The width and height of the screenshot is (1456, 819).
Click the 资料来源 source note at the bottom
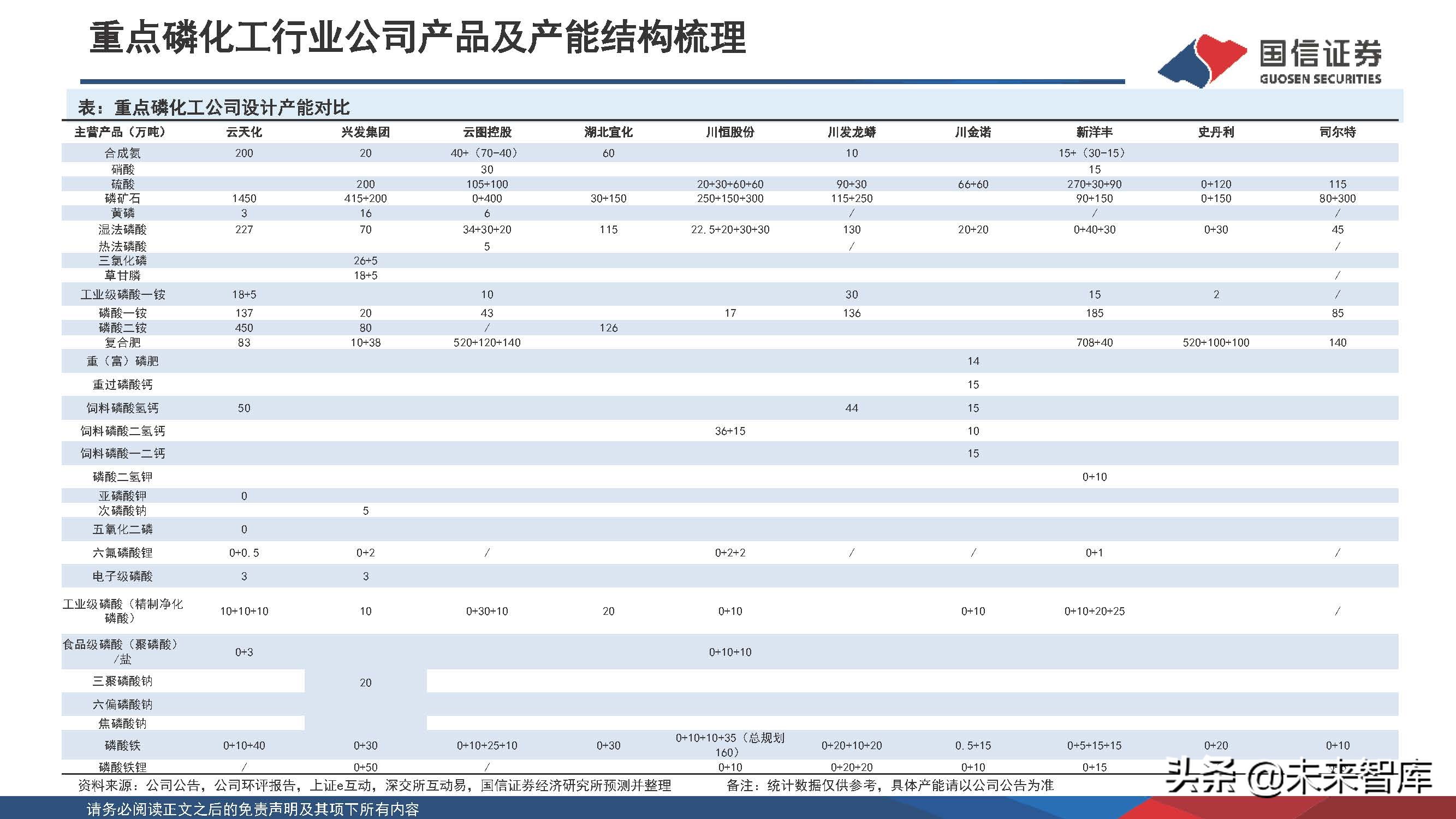coord(373,785)
